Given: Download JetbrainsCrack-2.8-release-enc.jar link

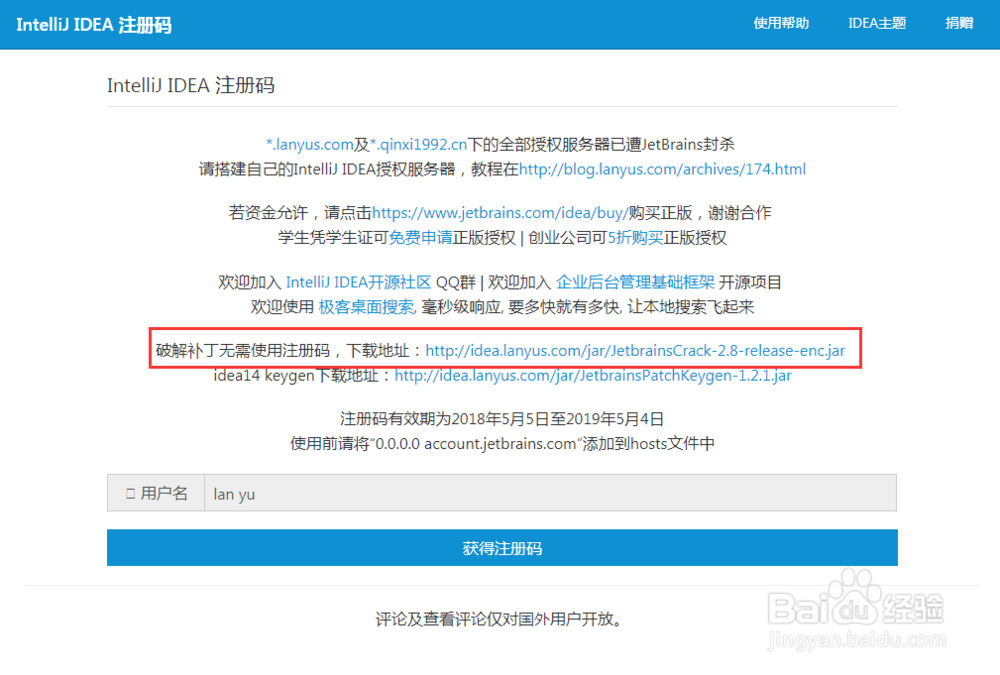Looking at the screenshot, I should tap(635, 350).
